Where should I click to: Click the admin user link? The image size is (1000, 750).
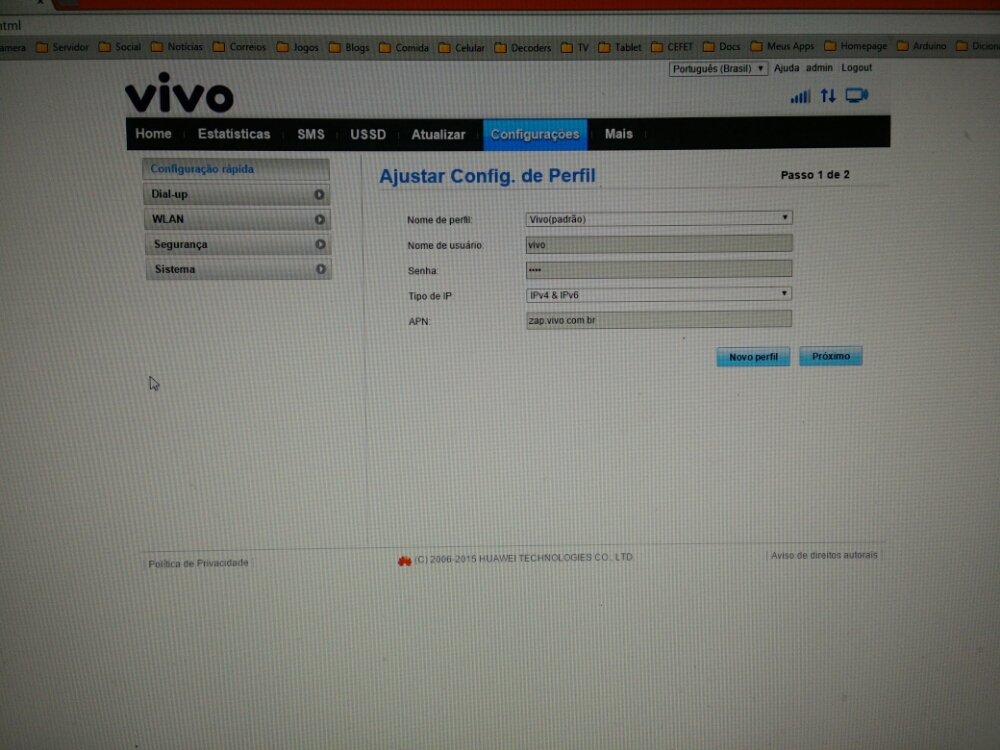pos(819,68)
